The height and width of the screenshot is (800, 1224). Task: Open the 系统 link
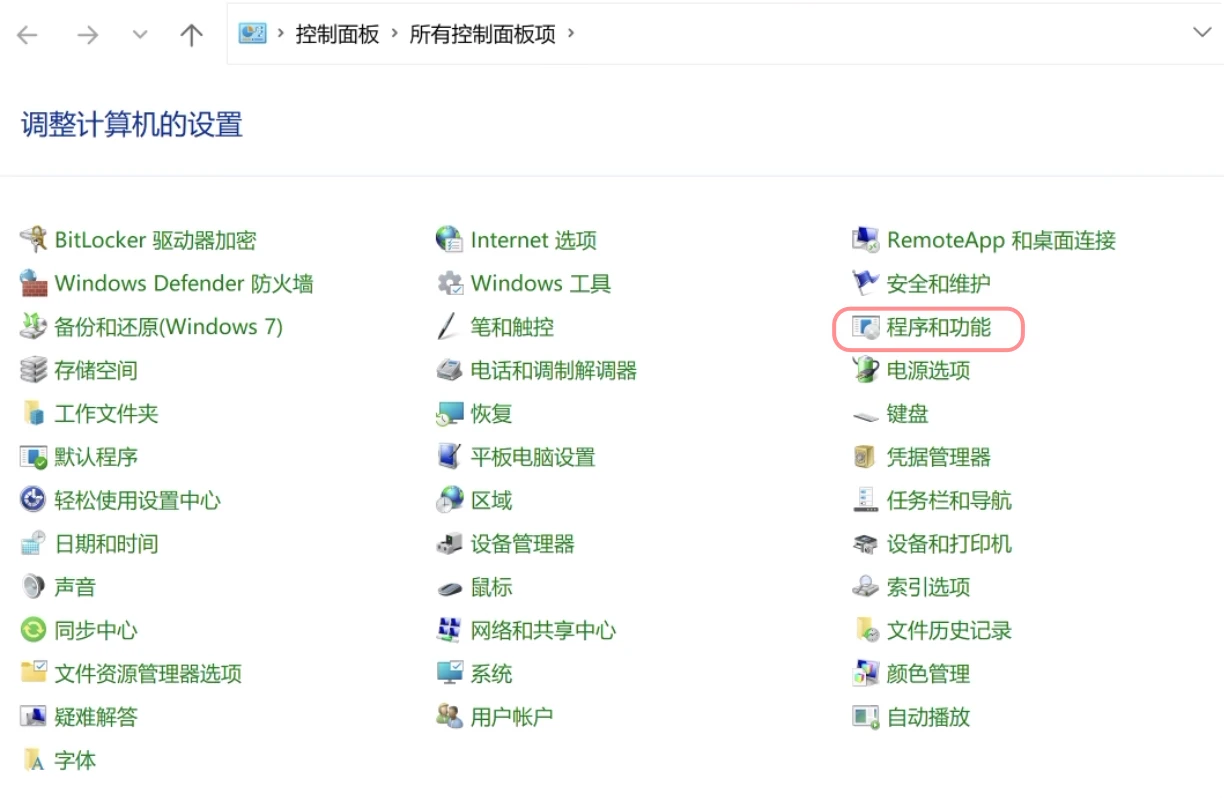point(492,674)
